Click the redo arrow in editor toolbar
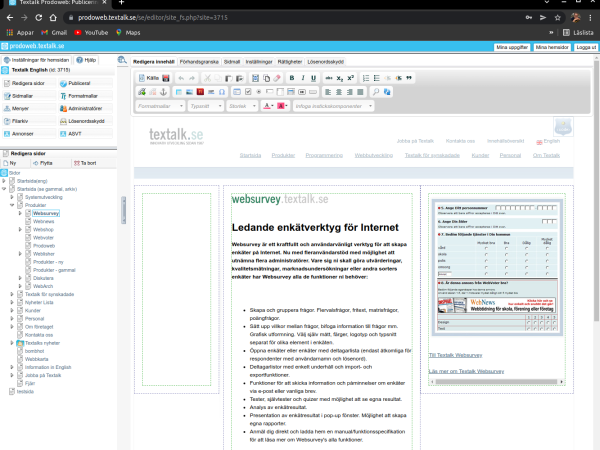Image resolution: width=600 pixels, height=450 pixels. pyautogui.click(x=192, y=78)
